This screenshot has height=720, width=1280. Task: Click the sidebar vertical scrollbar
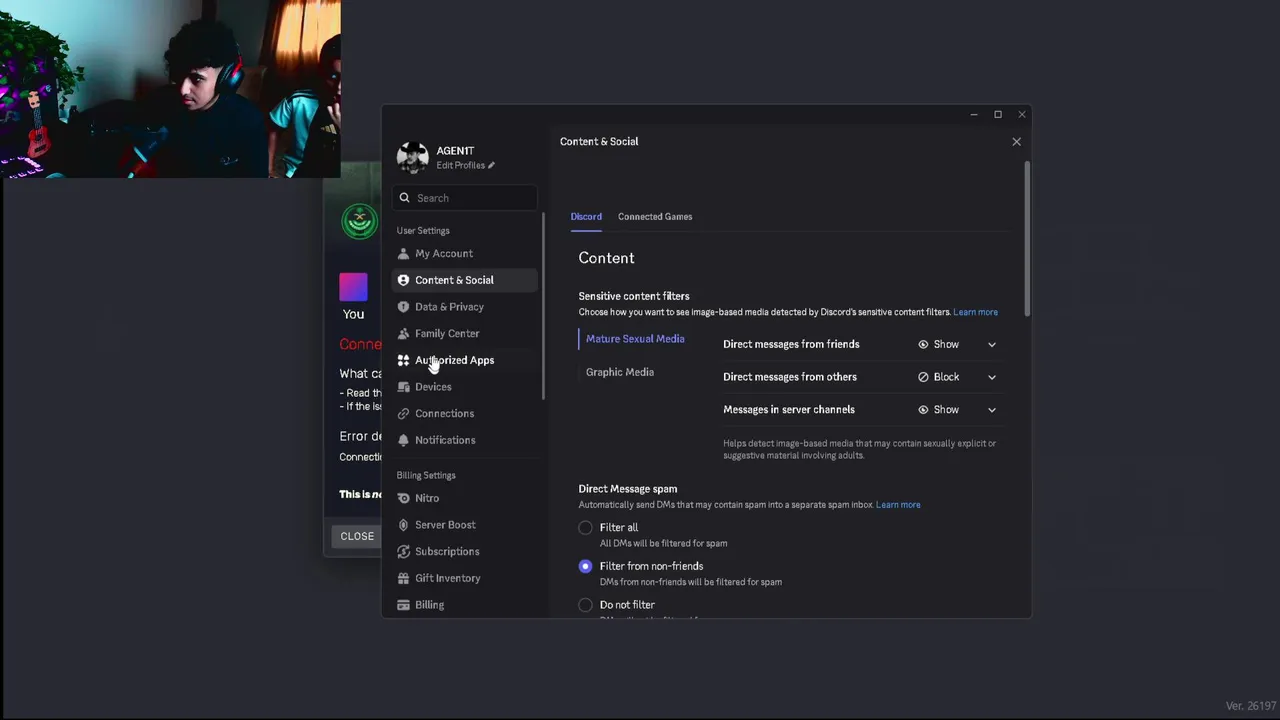(544, 306)
